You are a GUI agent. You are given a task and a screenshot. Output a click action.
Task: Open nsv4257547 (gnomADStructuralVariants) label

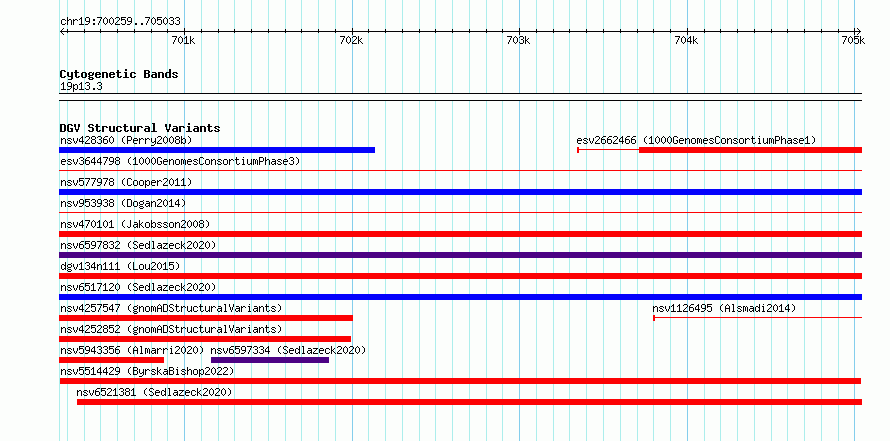pos(171,308)
